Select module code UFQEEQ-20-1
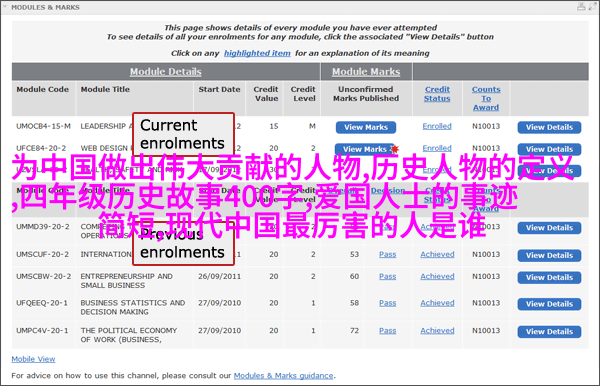Image resolution: width=600 pixels, height=386 pixels. click(42, 303)
